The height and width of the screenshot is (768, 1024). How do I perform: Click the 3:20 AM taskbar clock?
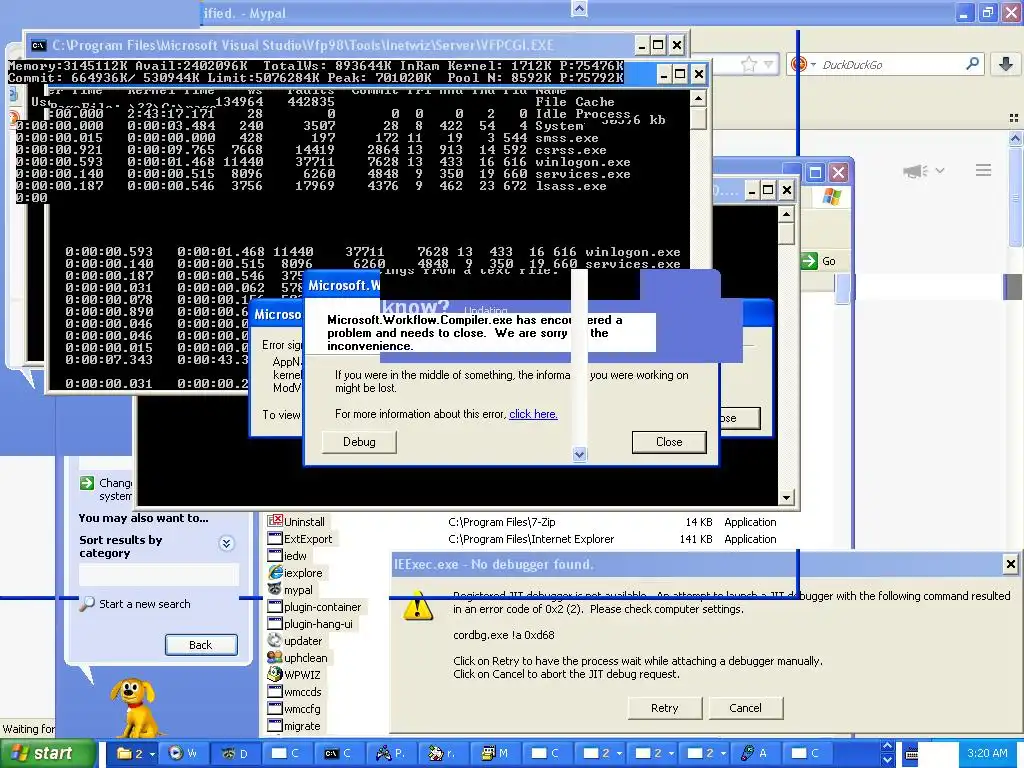[x=987, y=753]
